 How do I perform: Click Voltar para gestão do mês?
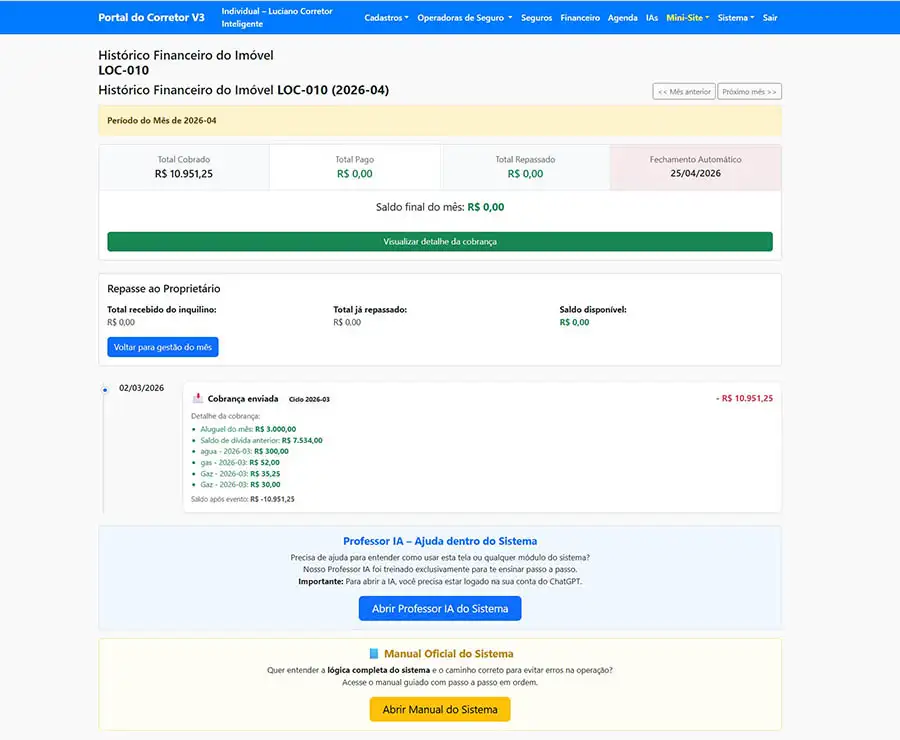(x=162, y=347)
